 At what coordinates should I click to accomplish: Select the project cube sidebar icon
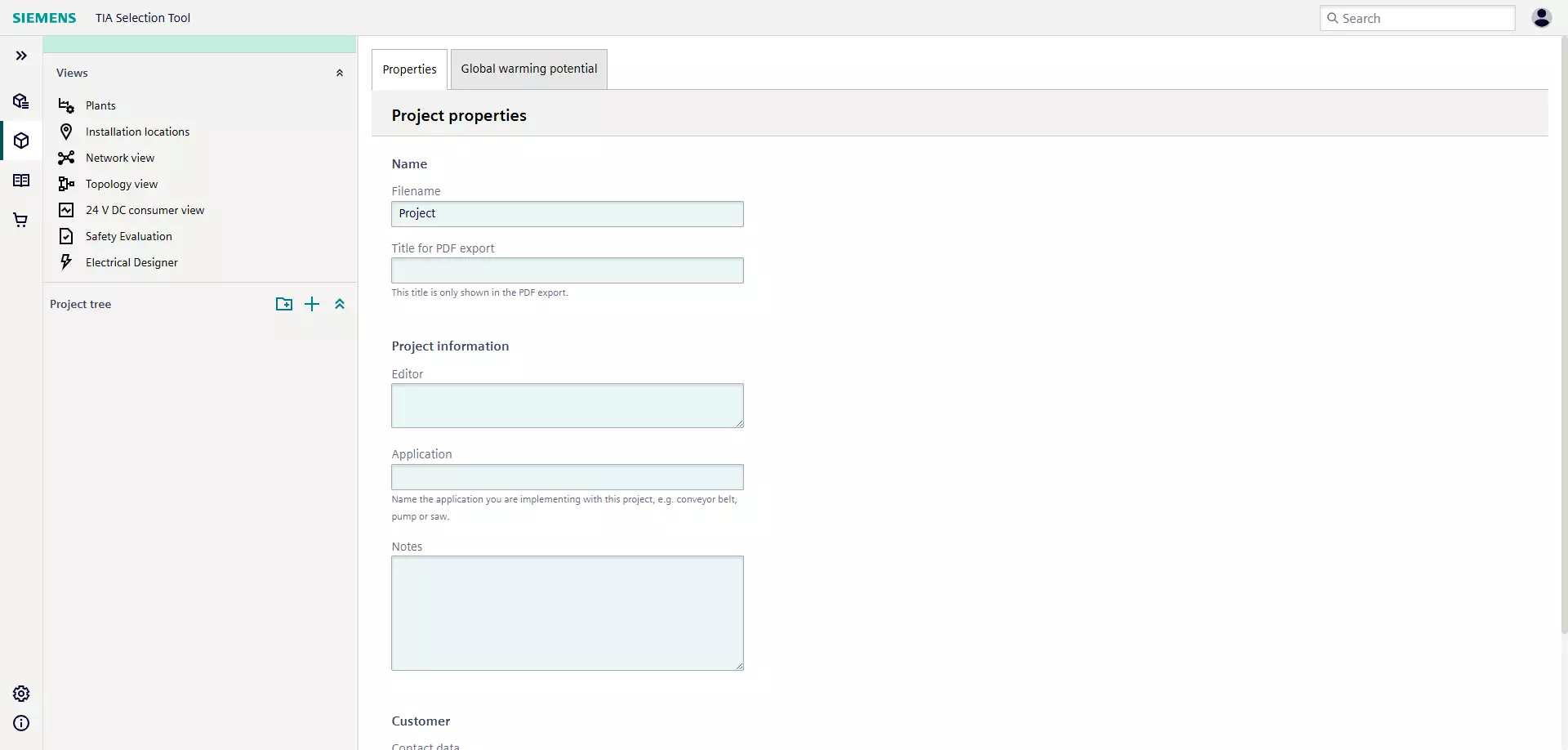[21, 141]
